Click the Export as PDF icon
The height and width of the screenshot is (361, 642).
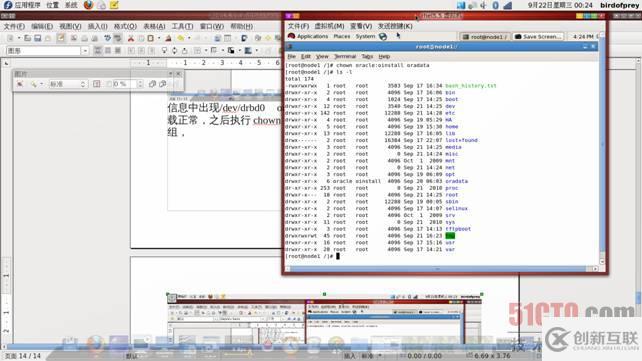click(x=74, y=38)
